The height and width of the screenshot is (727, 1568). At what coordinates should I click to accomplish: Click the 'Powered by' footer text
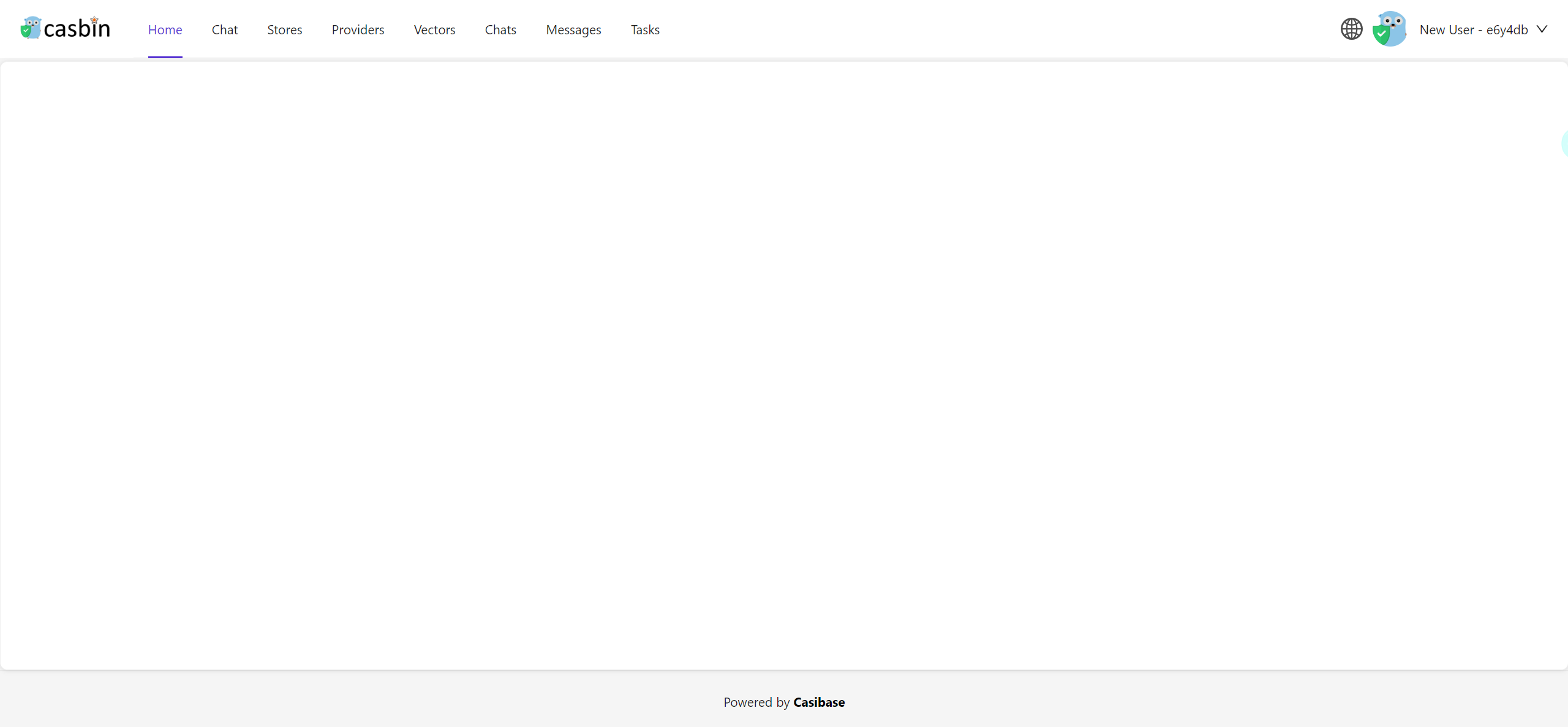[756, 702]
